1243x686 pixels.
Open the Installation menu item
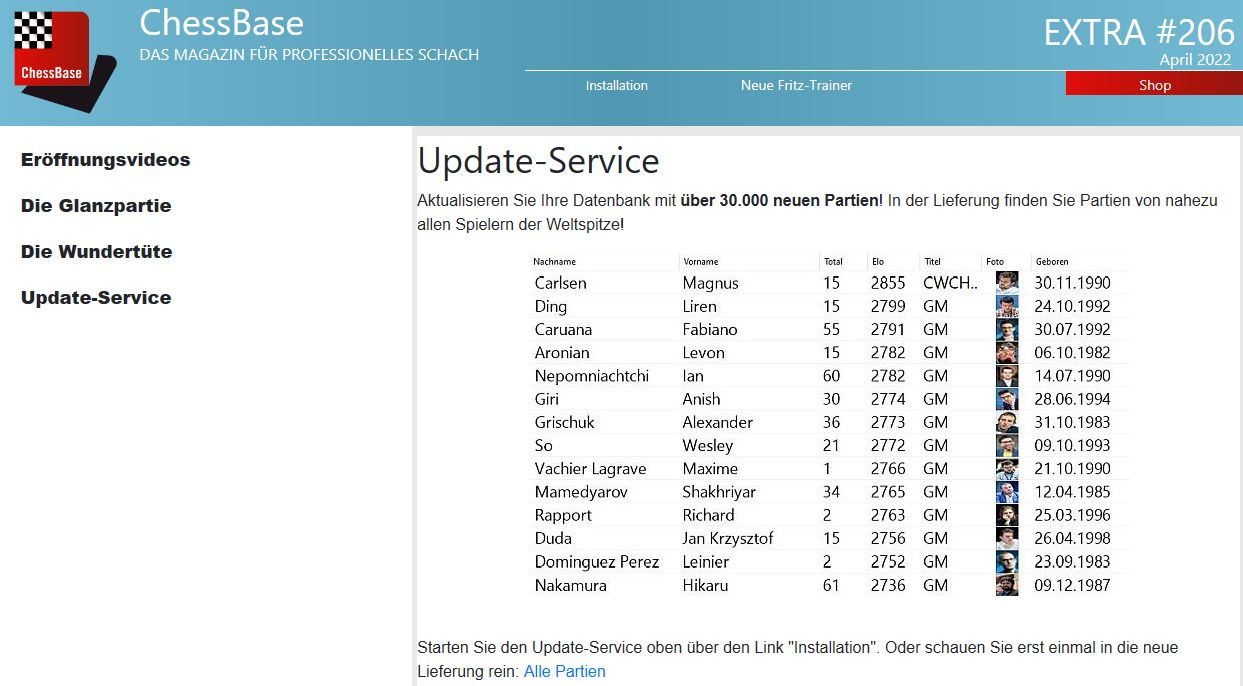[616, 85]
